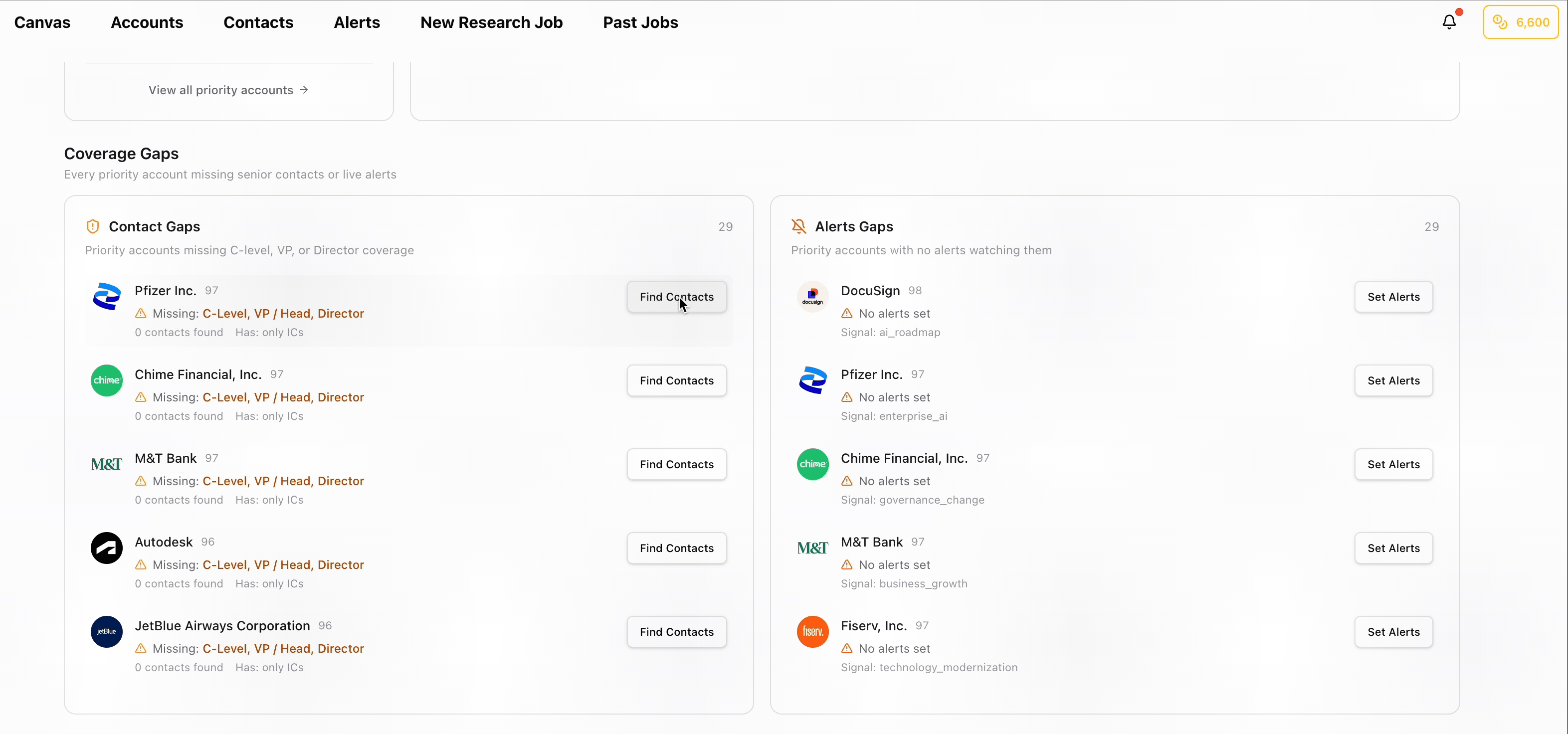Click the Alerts Gaps muted bell icon
This screenshot has width=1568, height=734.
(798, 226)
